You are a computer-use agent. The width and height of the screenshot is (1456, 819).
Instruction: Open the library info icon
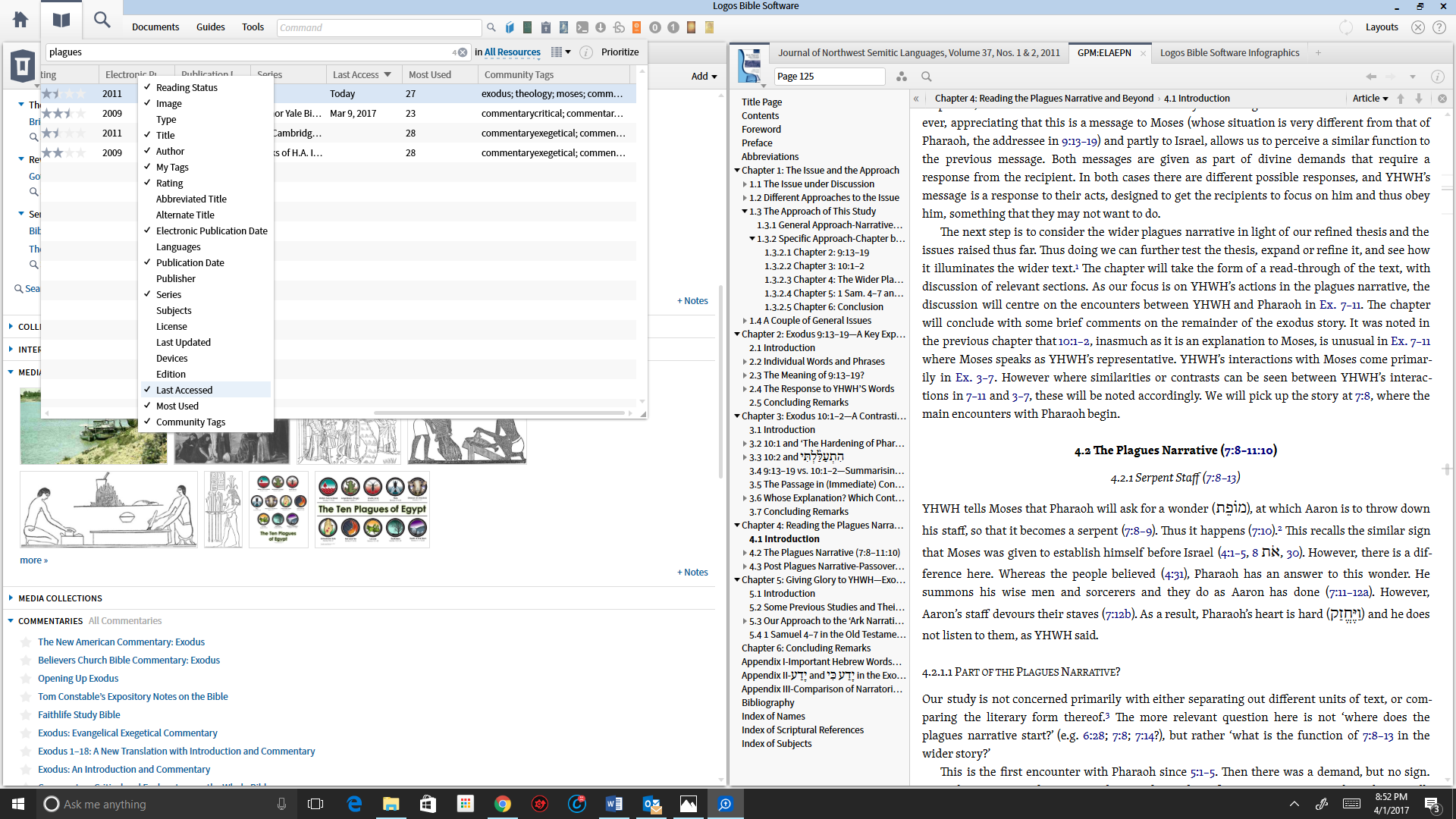tap(586, 52)
